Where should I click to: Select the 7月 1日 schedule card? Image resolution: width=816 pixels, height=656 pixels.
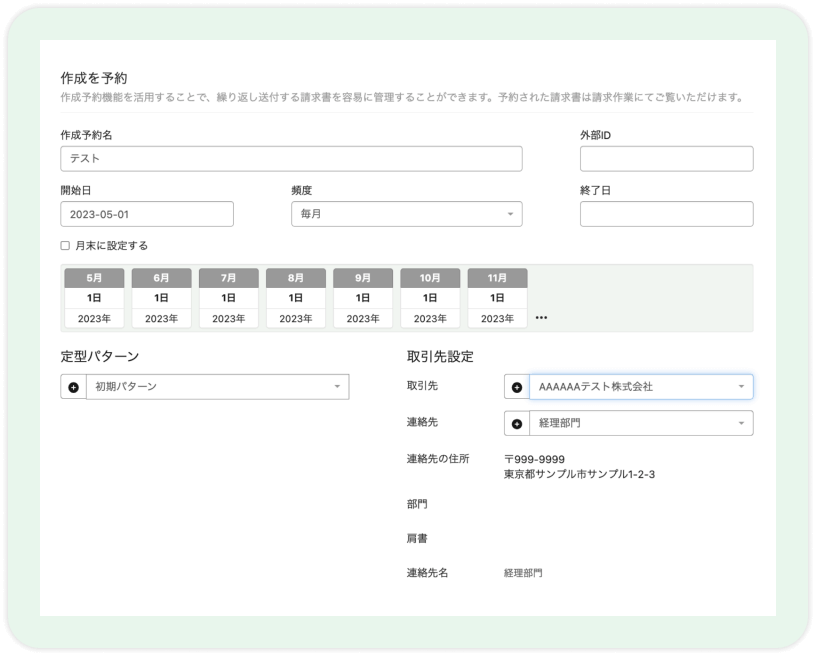coord(228,298)
